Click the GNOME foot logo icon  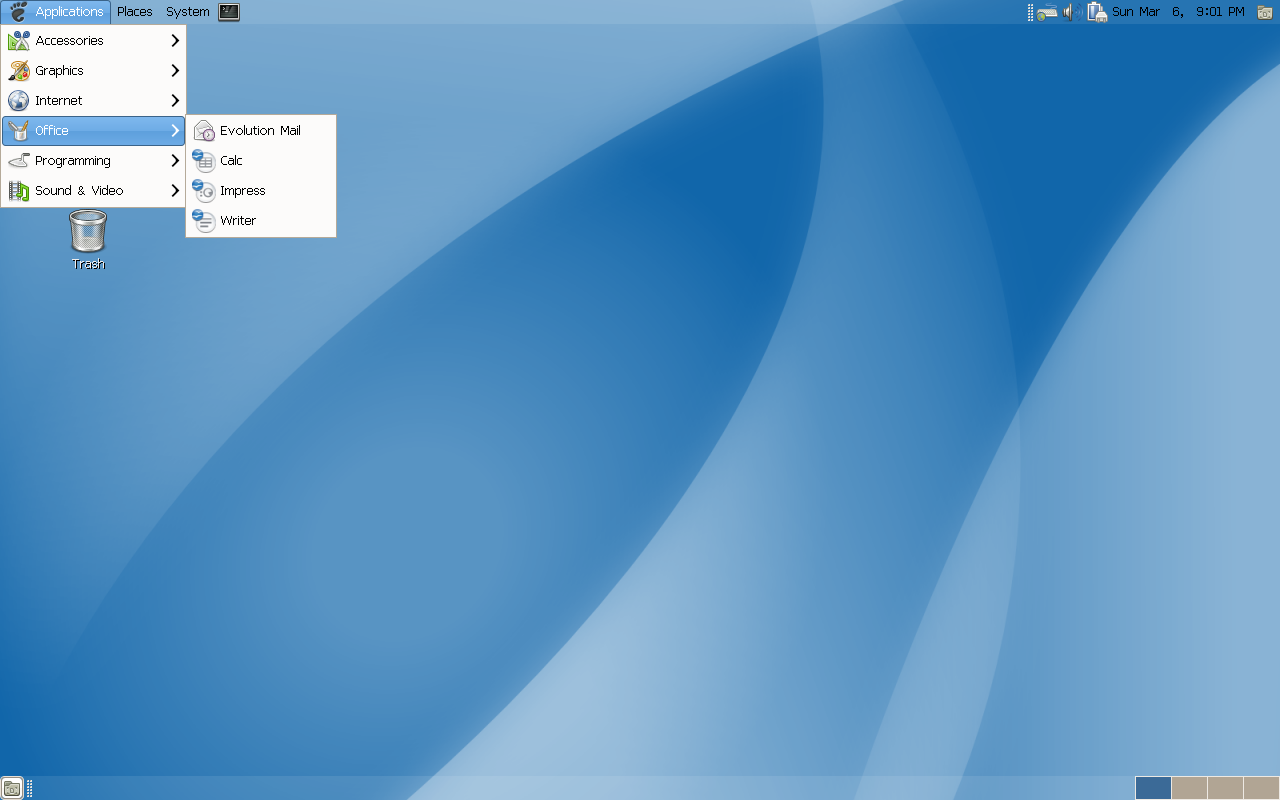(x=18, y=12)
